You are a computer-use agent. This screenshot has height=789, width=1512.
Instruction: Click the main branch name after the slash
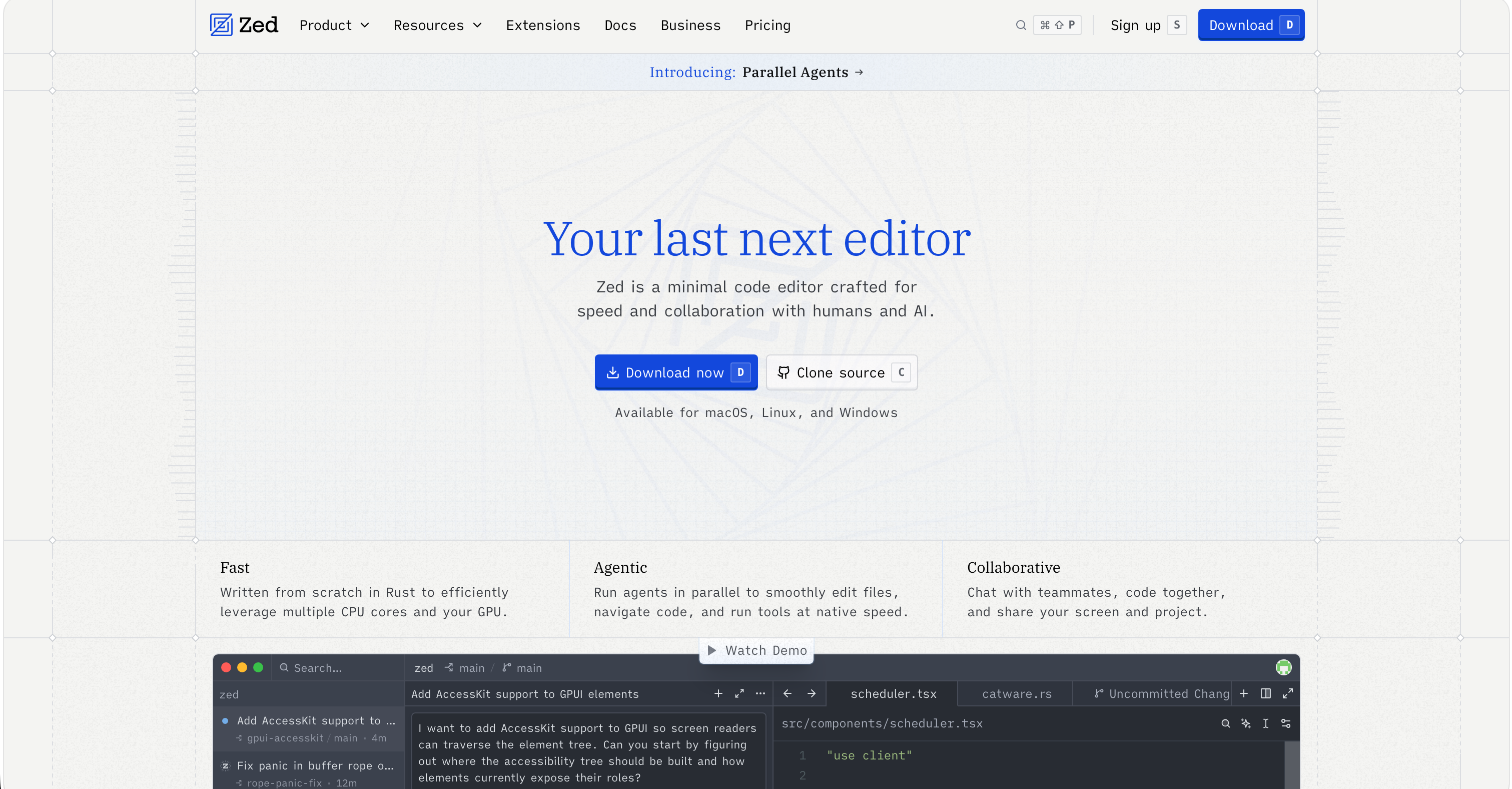[529, 668]
